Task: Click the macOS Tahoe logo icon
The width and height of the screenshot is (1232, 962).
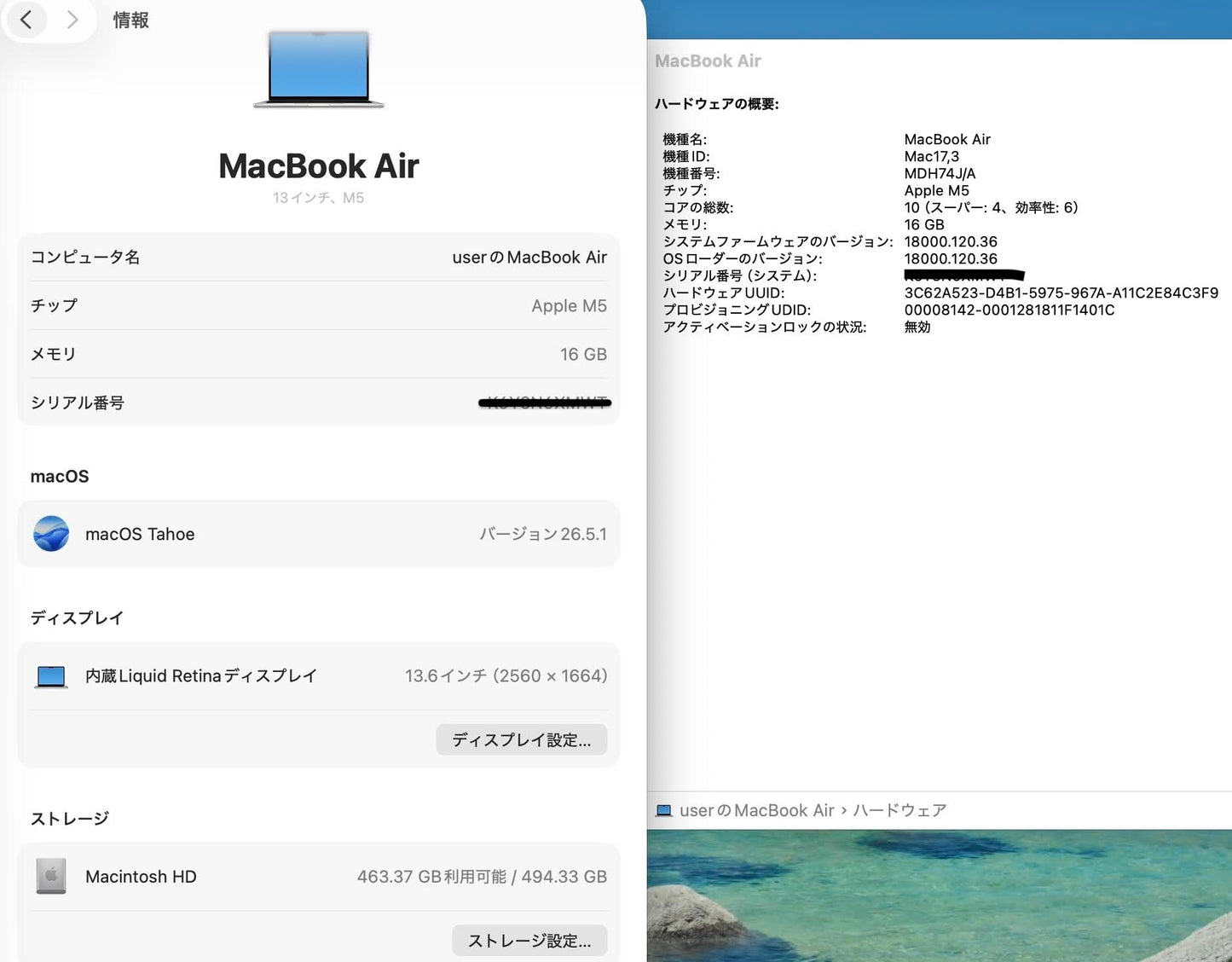Action: (x=51, y=534)
